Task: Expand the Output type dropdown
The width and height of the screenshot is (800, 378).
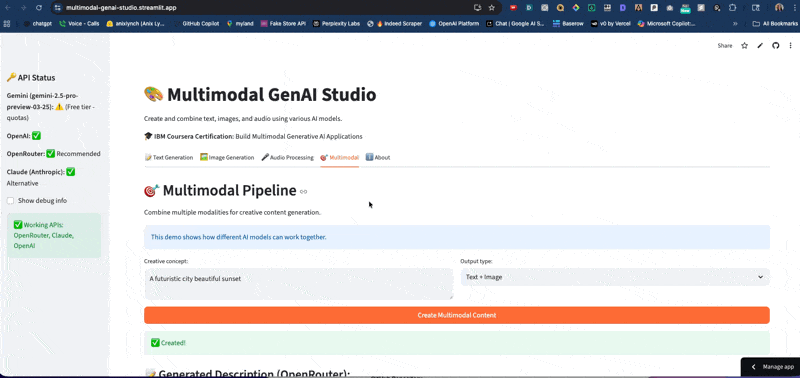Action: pos(615,277)
